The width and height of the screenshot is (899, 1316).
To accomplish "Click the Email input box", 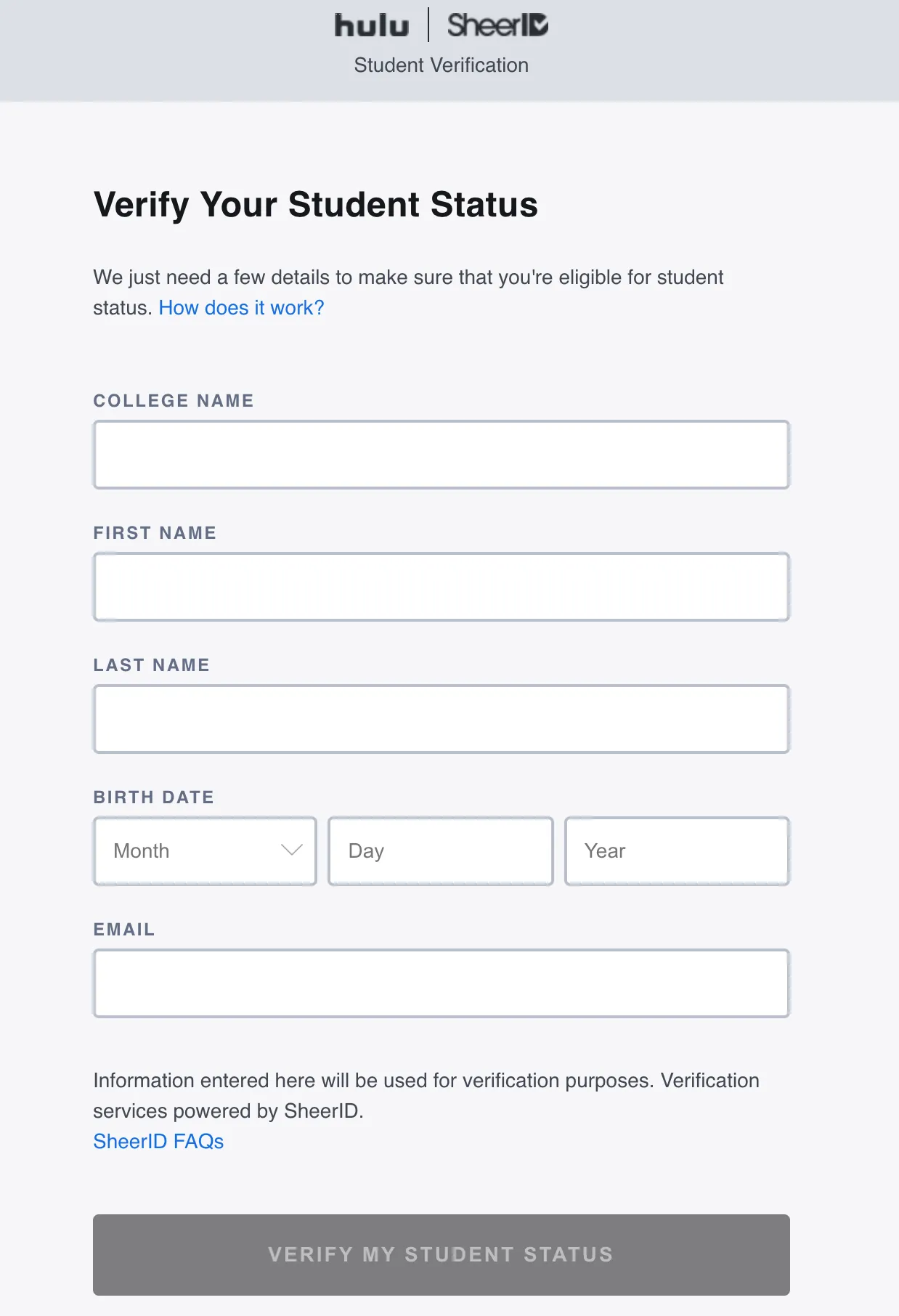I will click(441, 982).
